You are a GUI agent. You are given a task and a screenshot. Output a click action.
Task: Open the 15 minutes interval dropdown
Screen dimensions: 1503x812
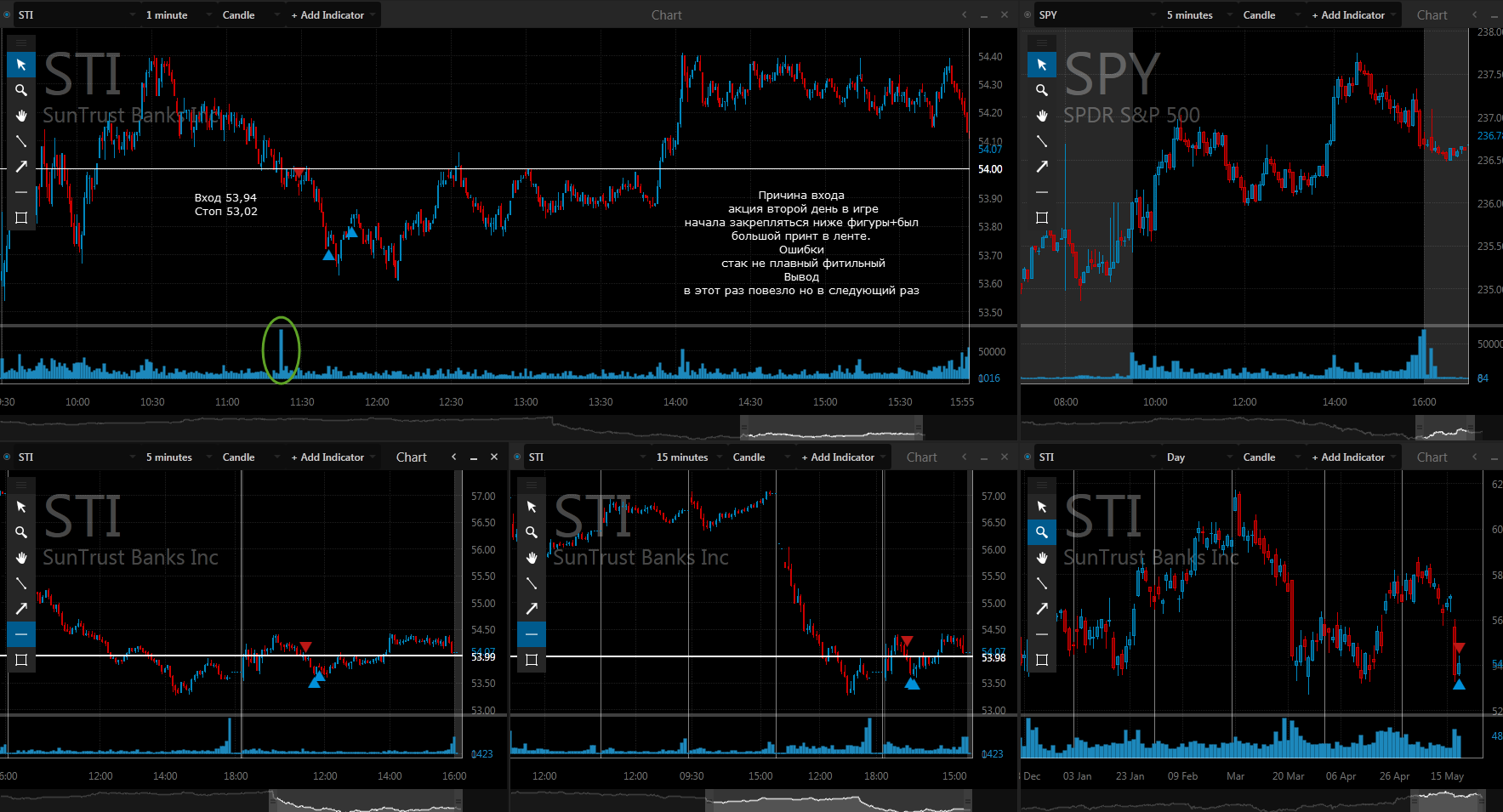[687, 457]
